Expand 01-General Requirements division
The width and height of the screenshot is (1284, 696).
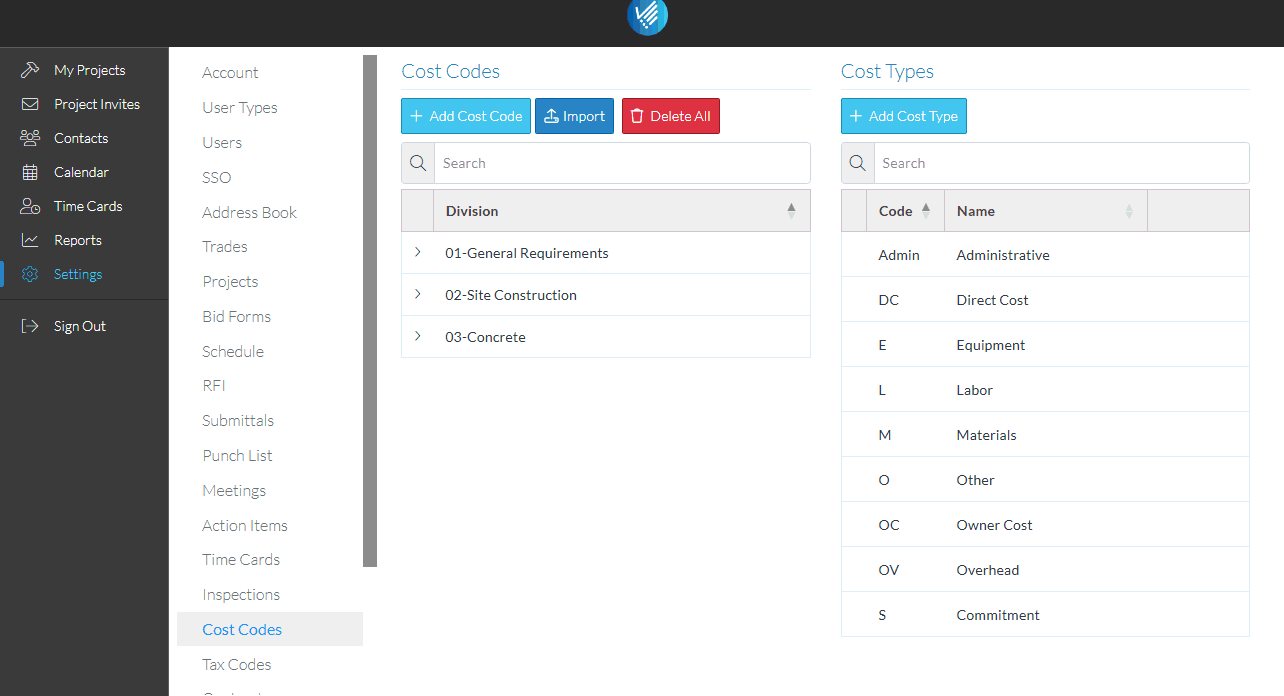point(418,253)
